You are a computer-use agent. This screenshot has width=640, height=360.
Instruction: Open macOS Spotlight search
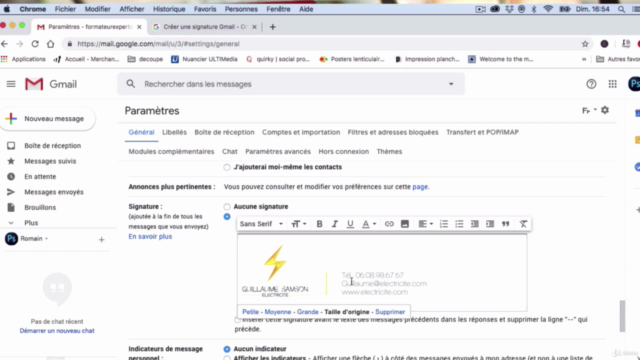tap(621, 9)
